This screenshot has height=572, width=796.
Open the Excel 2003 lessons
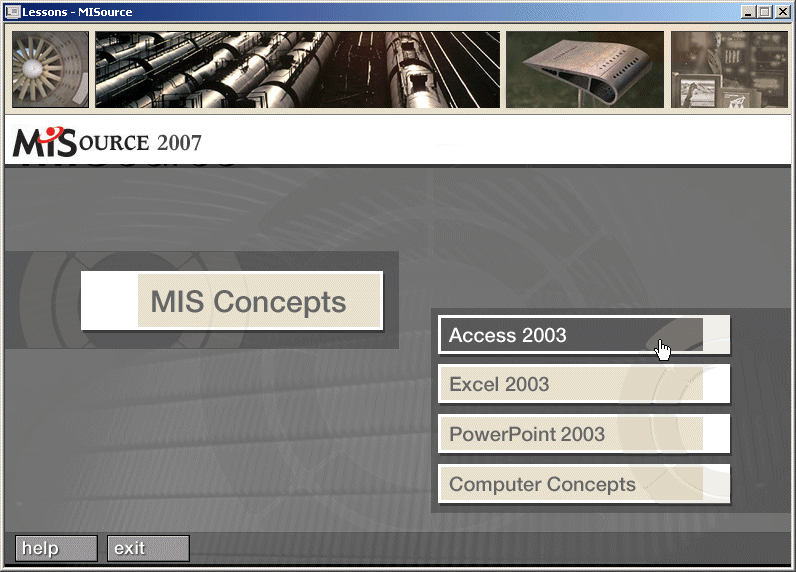tap(584, 384)
